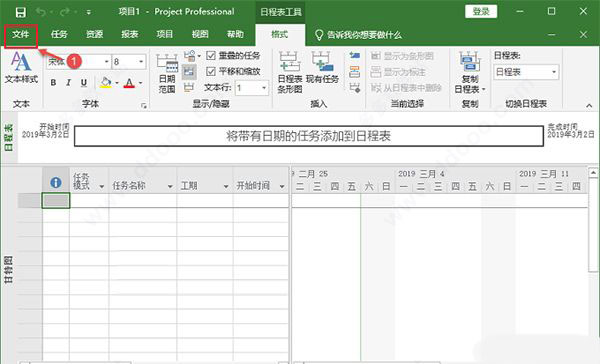Click the Redo arrow icon
Viewport: 600px width, 364px height.
click(x=65, y=12)
